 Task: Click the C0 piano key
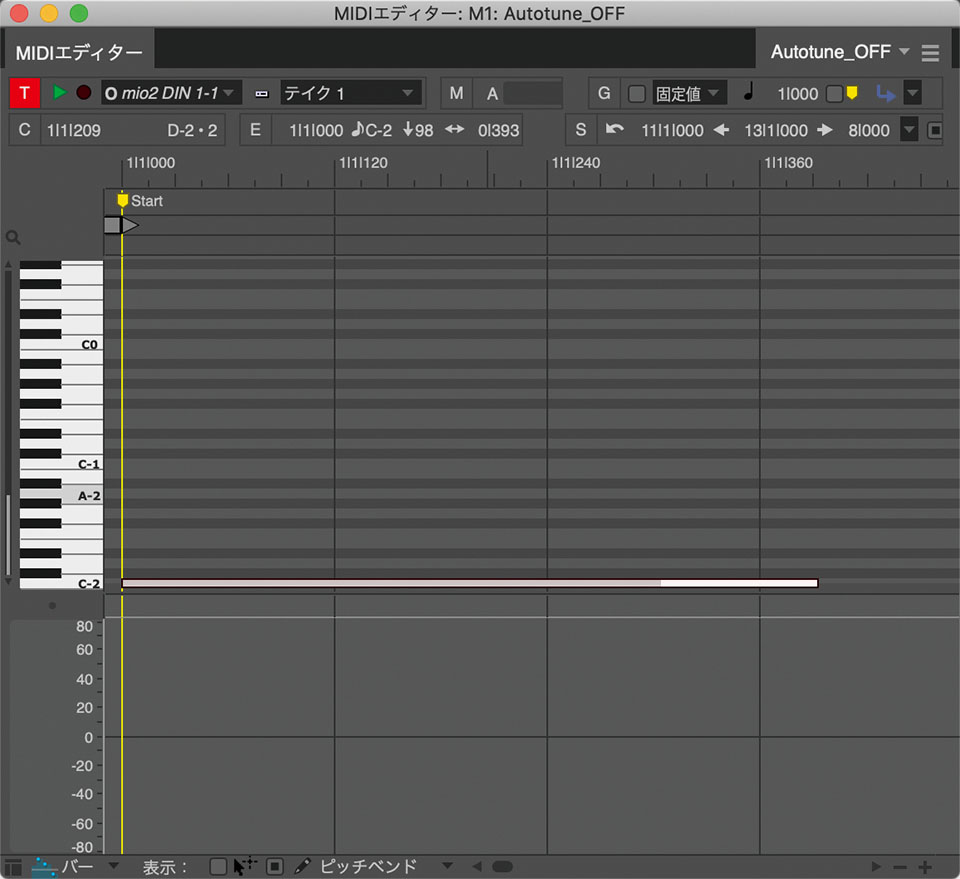point(61,344)
